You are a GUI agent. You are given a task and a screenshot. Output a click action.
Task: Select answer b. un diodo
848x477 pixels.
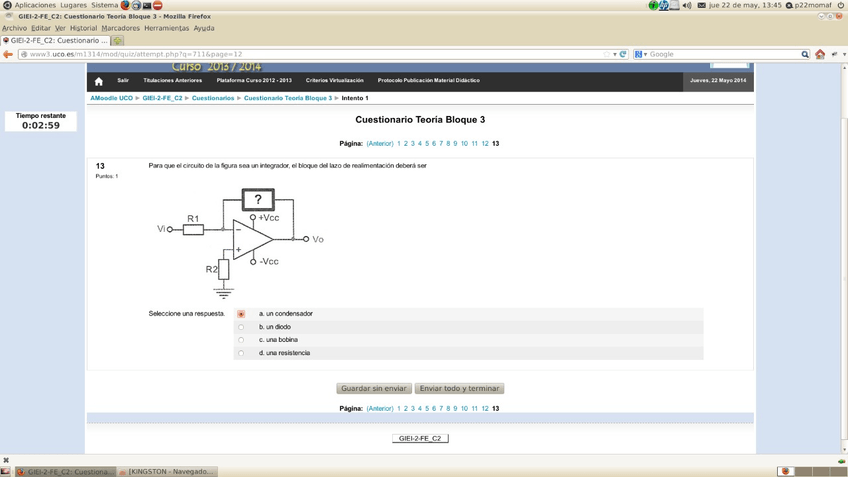(x=241, y=327)
